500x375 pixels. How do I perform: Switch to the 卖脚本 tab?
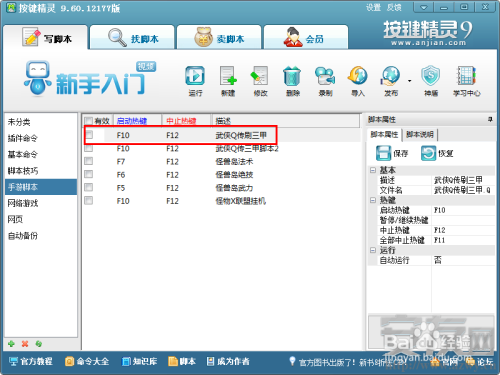[219, 37]
